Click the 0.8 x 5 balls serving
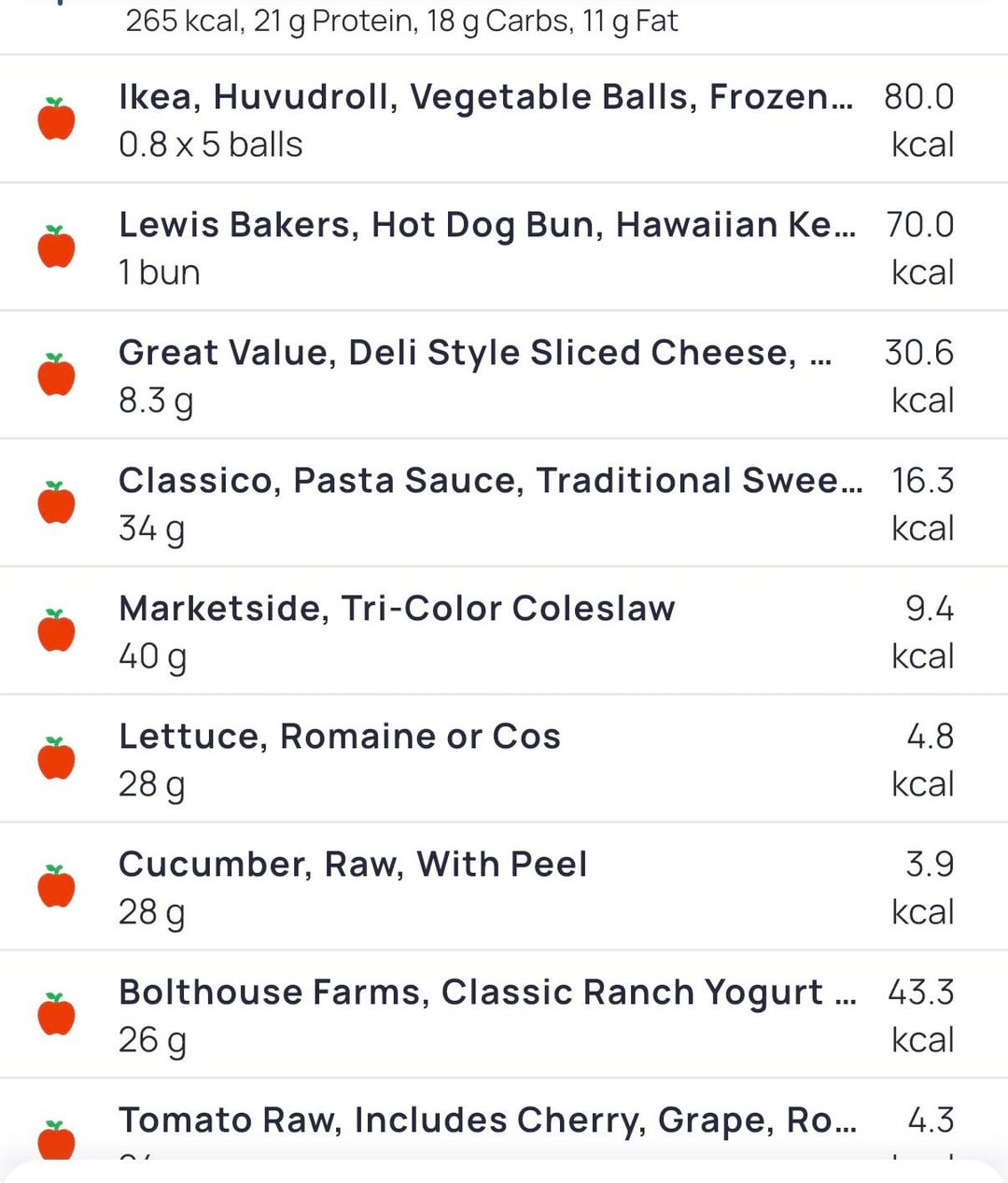The height and width of the screenshot is (1183, 1008). (x=211, y=146)
